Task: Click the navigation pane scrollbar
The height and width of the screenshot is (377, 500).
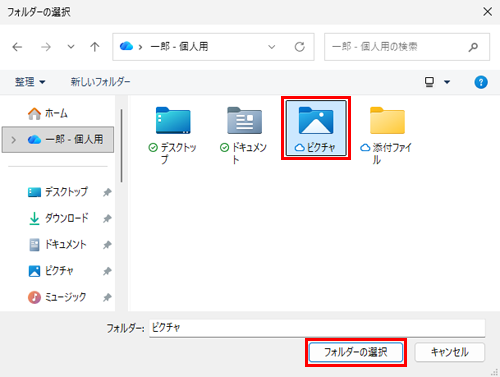Action: [x=121, y=145]
